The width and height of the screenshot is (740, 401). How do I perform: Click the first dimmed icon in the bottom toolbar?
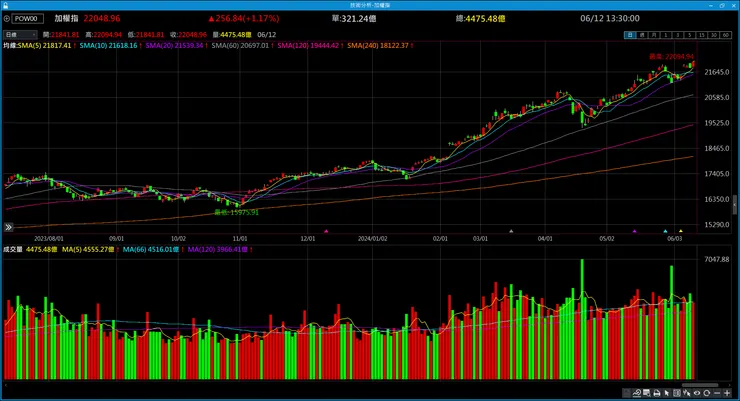pyautogui.click(x=626, y=393)
